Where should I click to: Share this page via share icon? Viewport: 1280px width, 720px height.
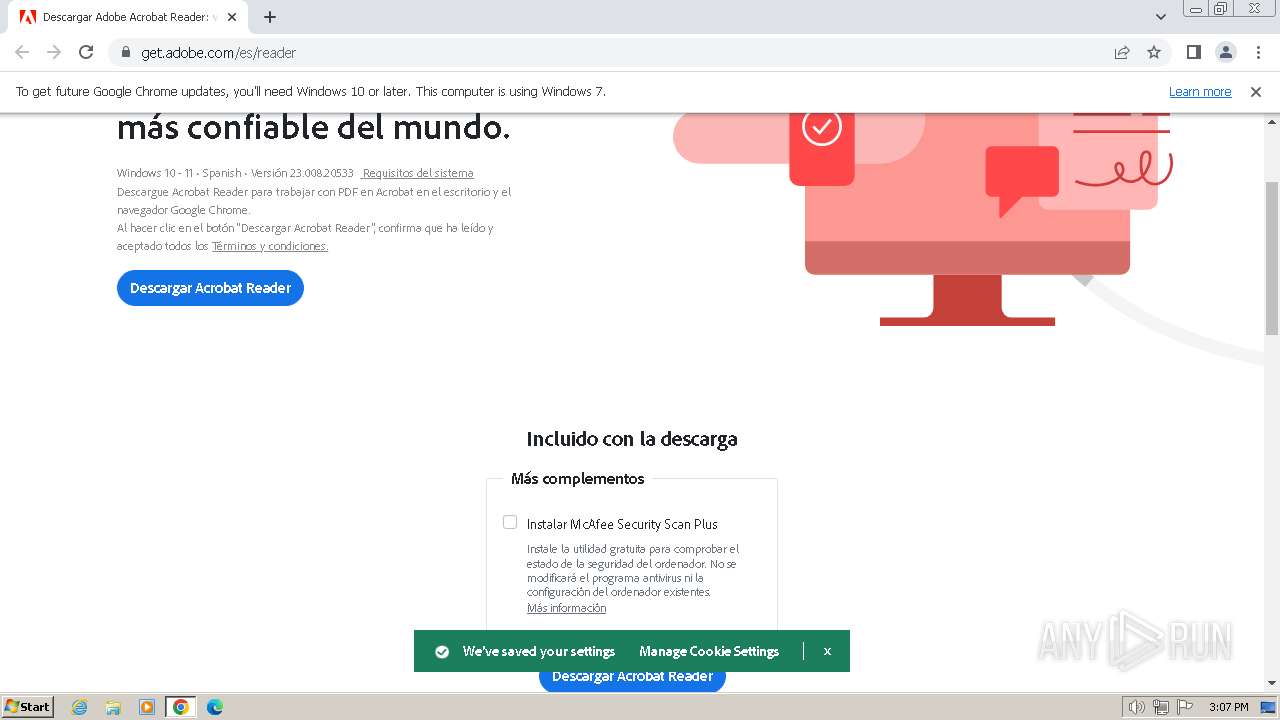1122,52
